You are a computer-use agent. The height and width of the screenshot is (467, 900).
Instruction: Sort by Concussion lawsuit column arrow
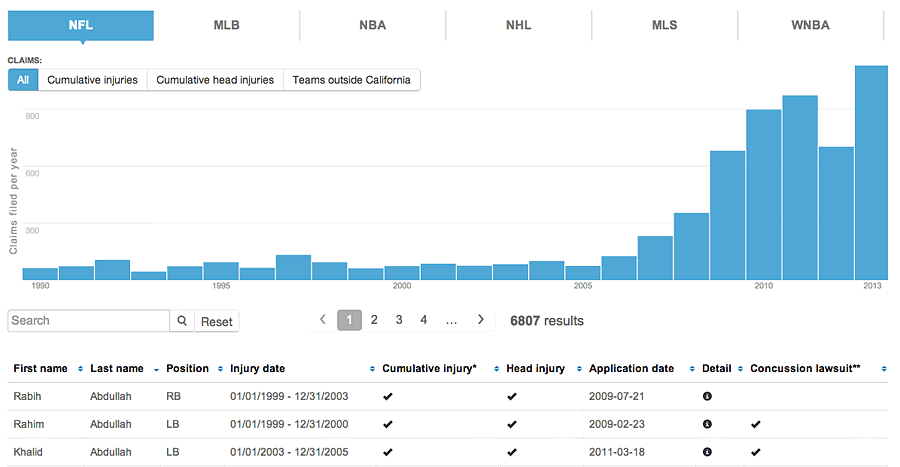(x=885, y=369)
